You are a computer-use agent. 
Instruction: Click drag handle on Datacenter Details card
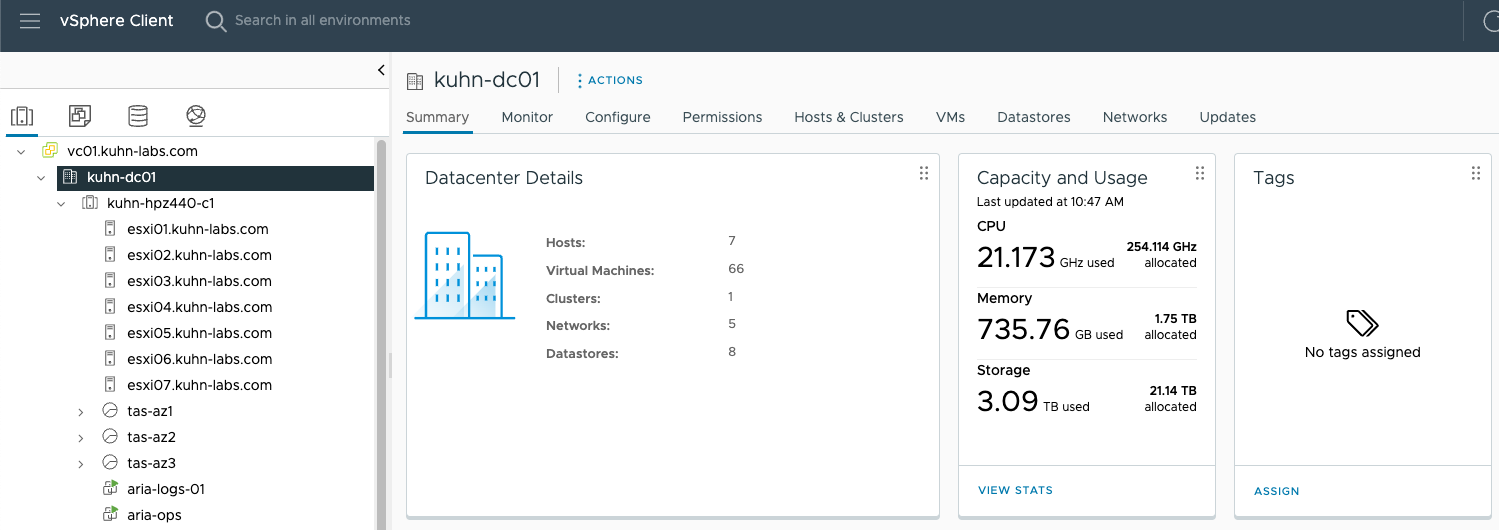(x=923, y=173)
